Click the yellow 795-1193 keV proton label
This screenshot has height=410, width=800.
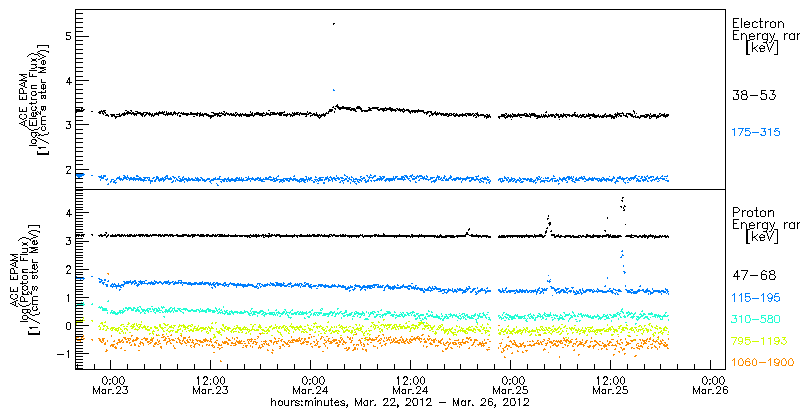coord(760,341)
